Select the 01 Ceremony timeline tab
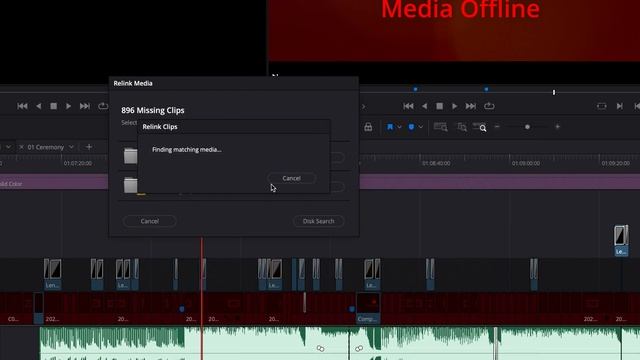 click(x=46, y=147)
